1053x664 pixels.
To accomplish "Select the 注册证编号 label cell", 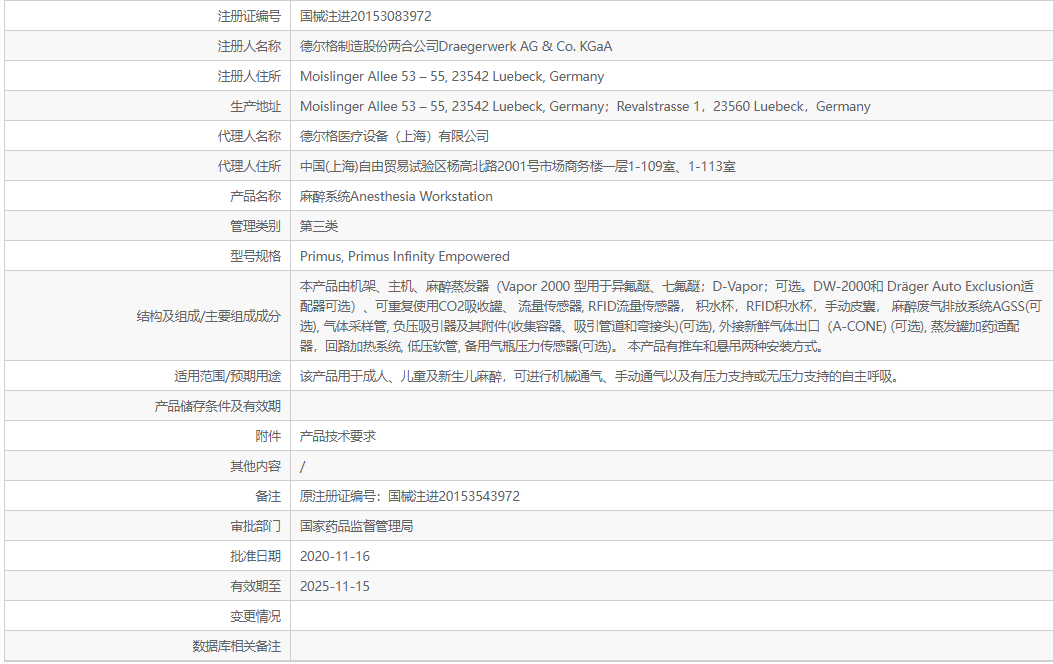I will click(248, 16).
